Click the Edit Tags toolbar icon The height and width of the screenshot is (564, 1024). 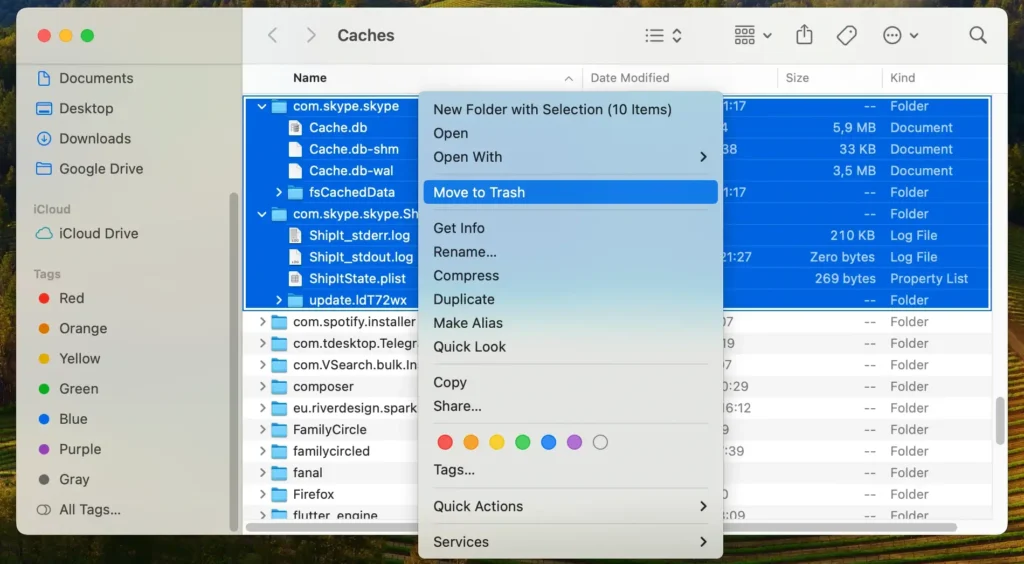pyautogui.click(x=846, y=36)
